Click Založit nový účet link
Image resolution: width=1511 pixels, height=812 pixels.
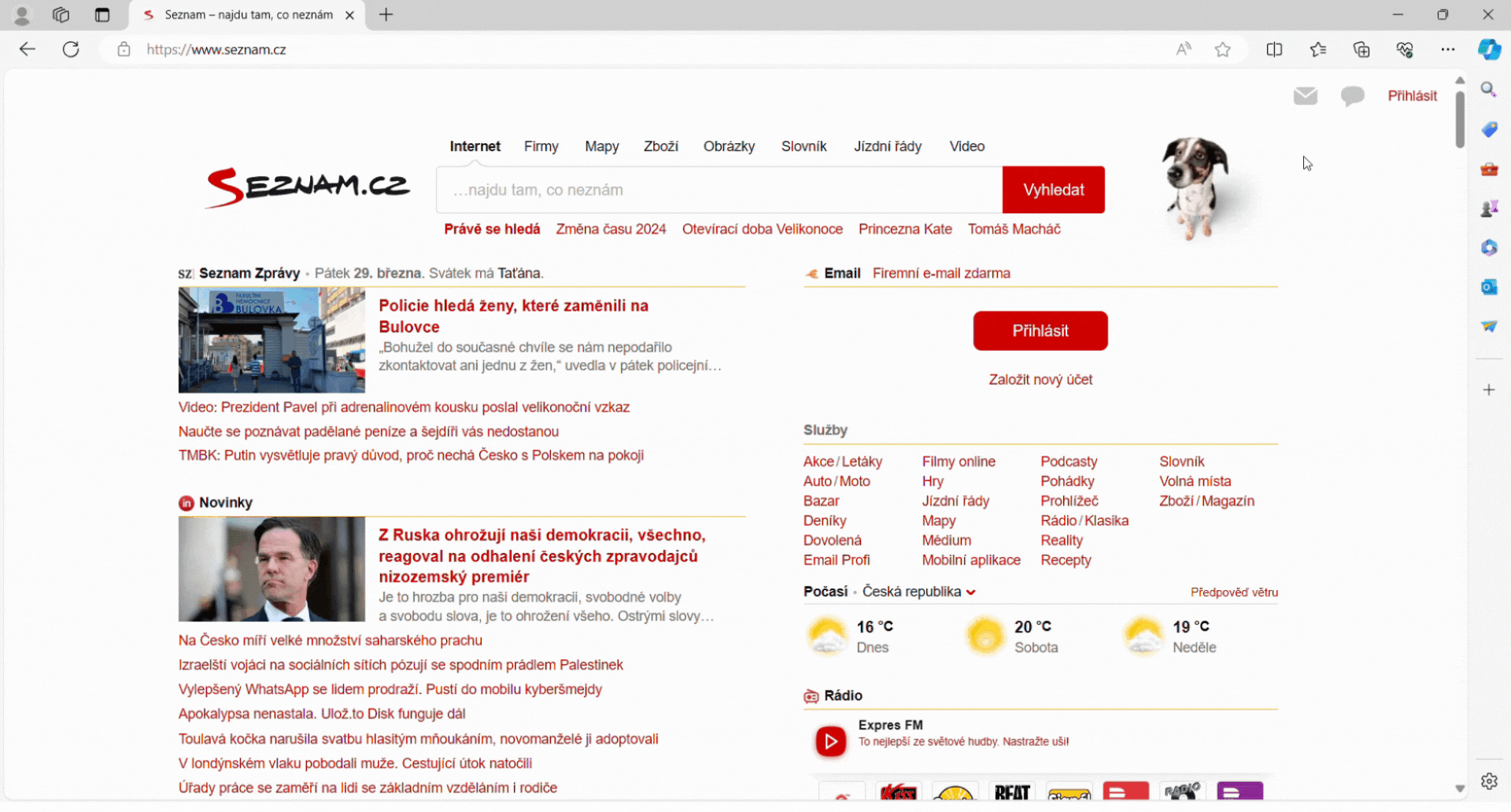tap(1040, 379)
